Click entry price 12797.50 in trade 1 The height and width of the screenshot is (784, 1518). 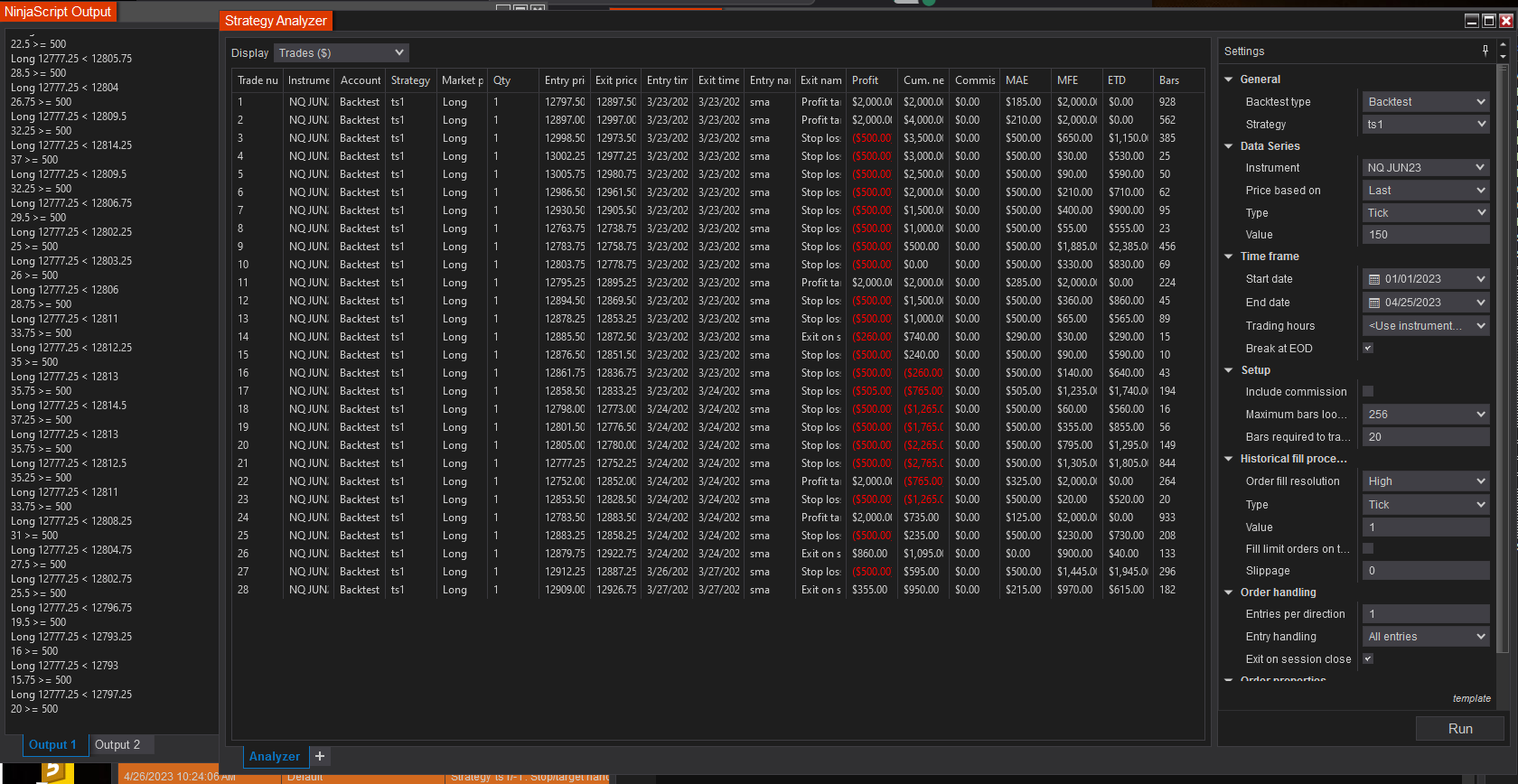click(x=565, y=102)
